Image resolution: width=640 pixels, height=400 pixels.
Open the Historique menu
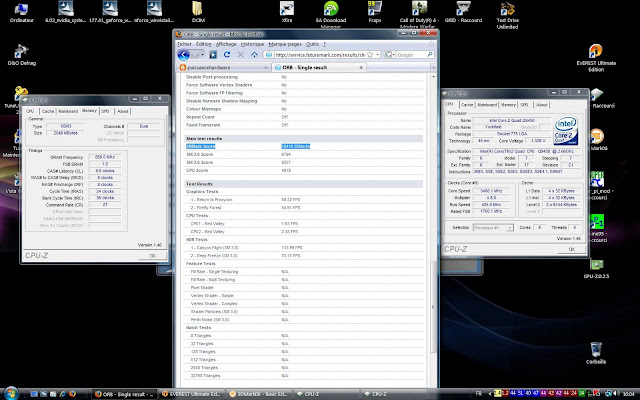(252, 44)
